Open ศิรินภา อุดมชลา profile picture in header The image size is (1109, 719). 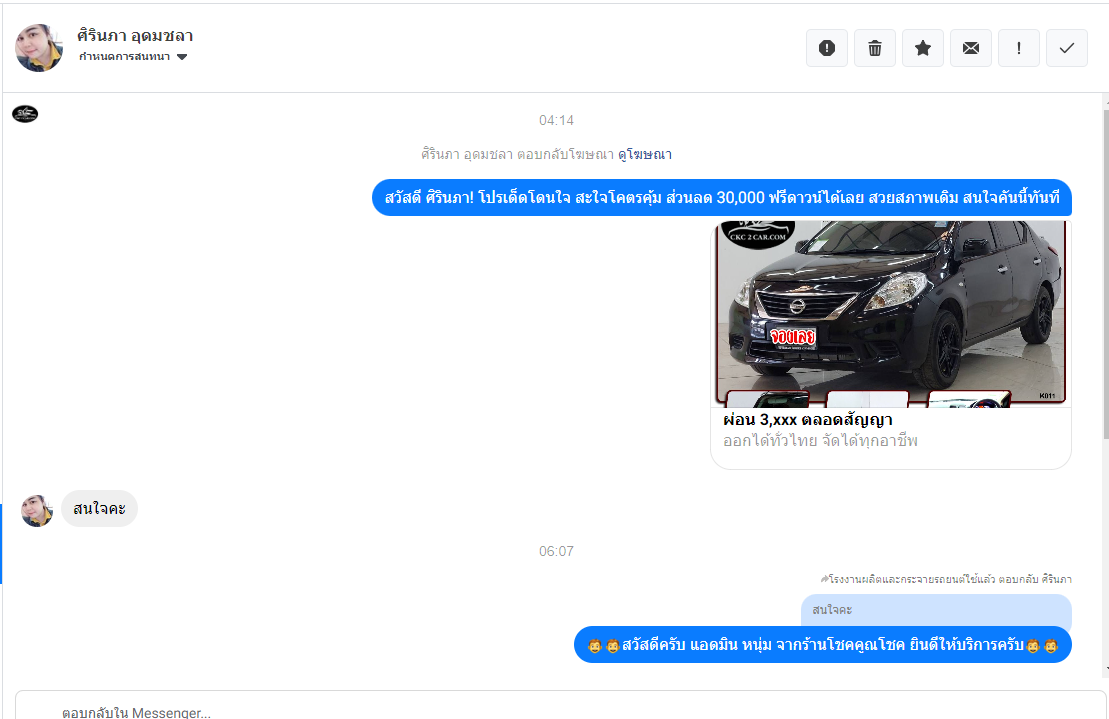pos(39,48)
